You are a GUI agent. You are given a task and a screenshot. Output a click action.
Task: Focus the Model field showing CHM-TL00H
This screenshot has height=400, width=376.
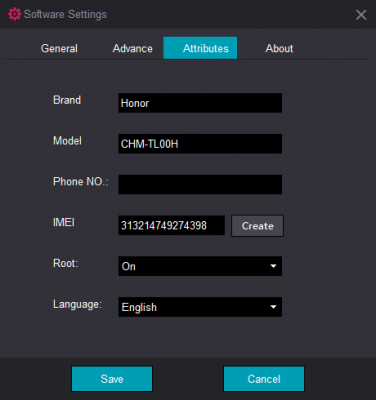pos(200,144)
